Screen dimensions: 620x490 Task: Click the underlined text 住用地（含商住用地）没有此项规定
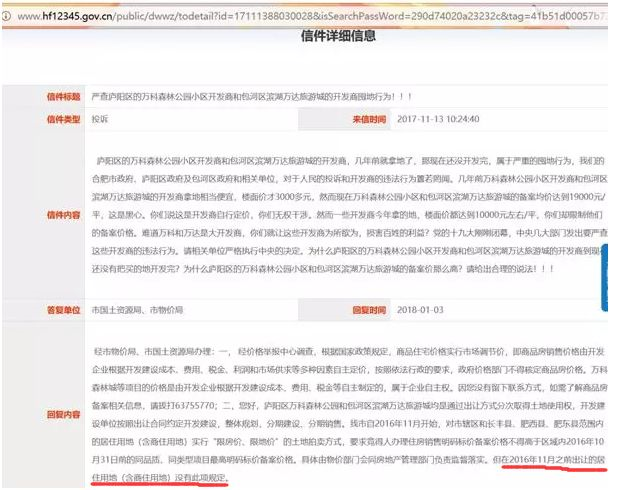[160, 478]
